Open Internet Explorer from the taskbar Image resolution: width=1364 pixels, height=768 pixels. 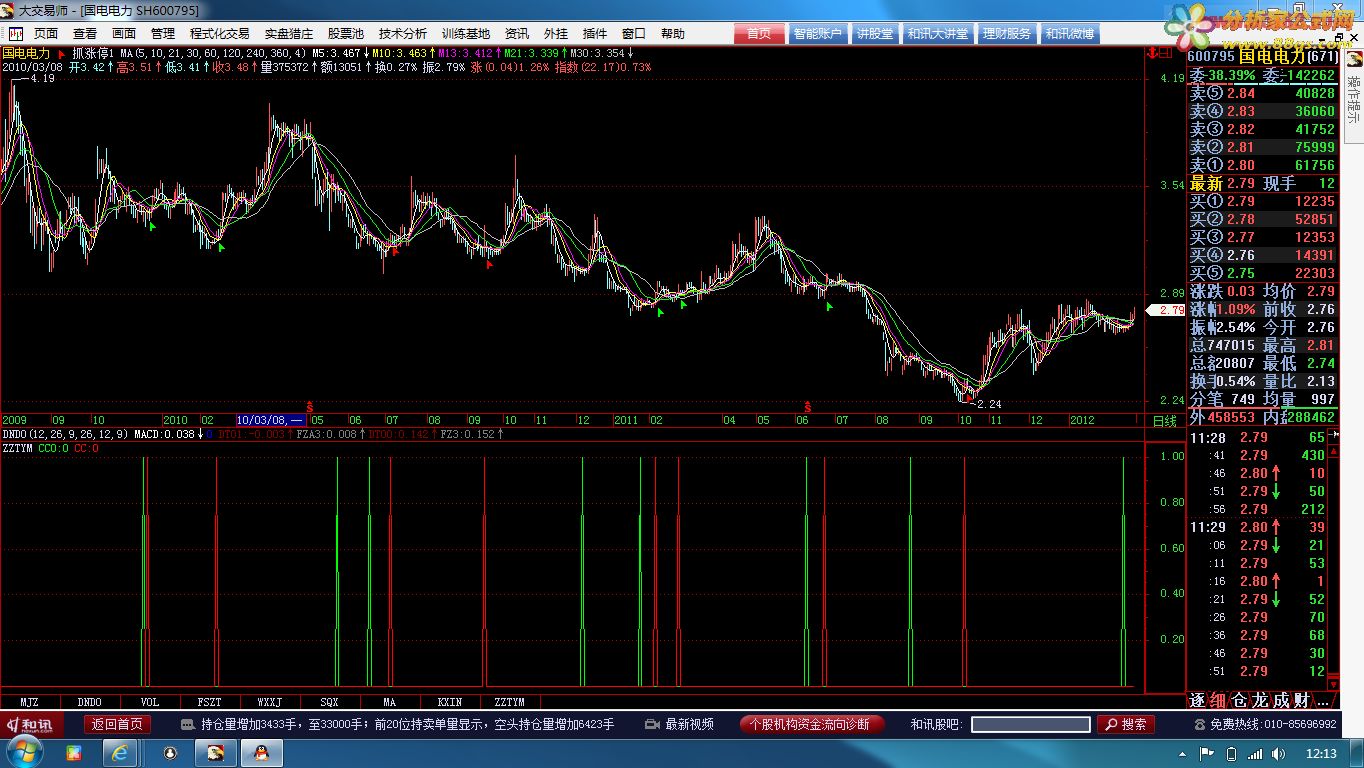119,753
